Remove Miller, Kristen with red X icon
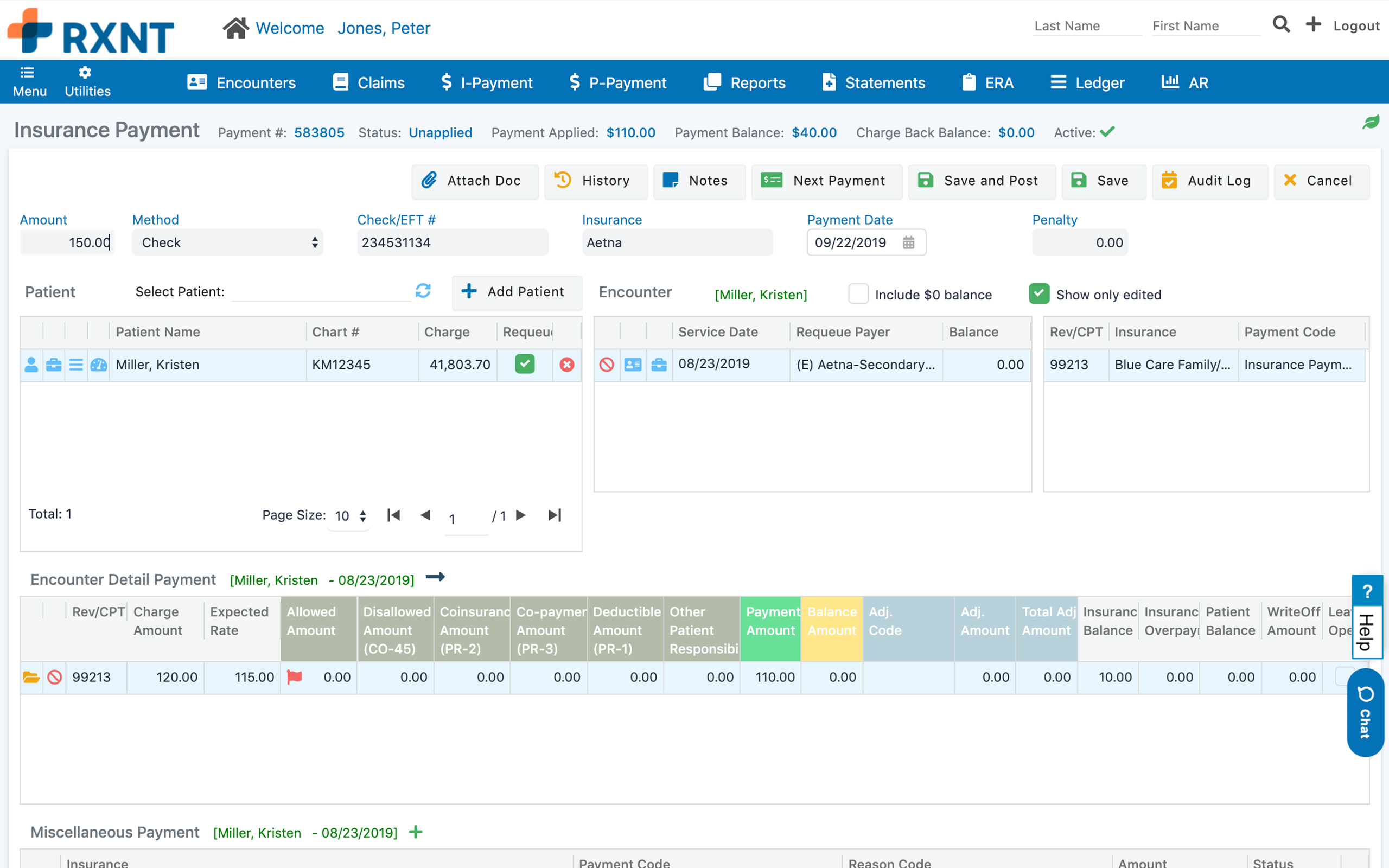This screenshot has width=1389, height=868. coord(566,365)
